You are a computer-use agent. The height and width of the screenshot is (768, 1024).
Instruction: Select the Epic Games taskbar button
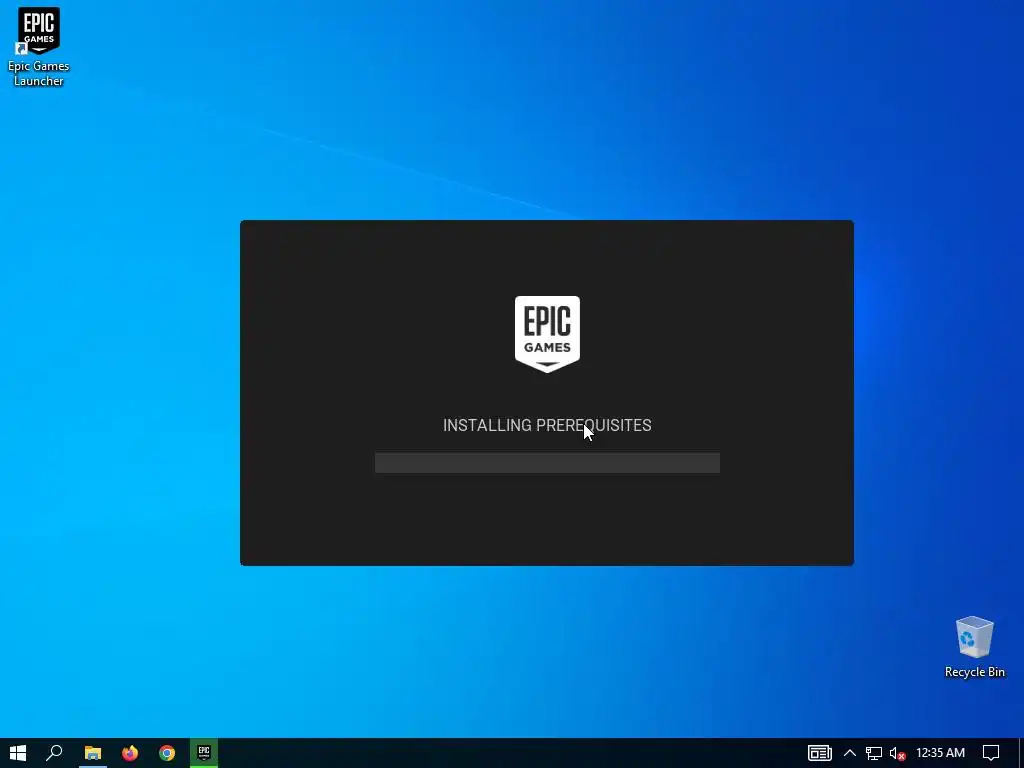click(204, 753)
